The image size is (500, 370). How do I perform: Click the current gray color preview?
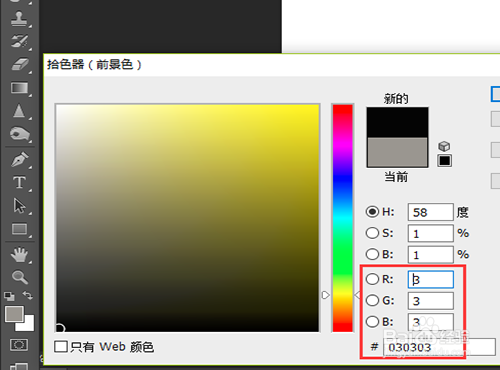[x=397, y=152]
